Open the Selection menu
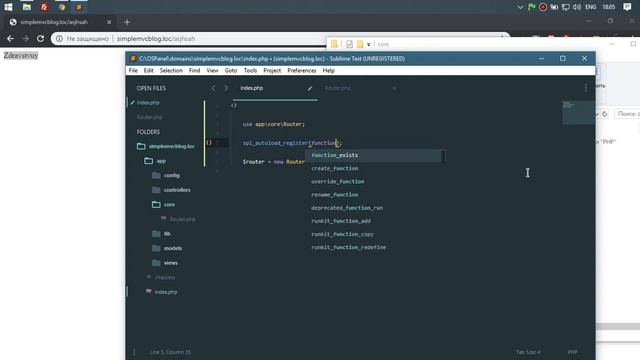640x360 pixels. [171, 71]
